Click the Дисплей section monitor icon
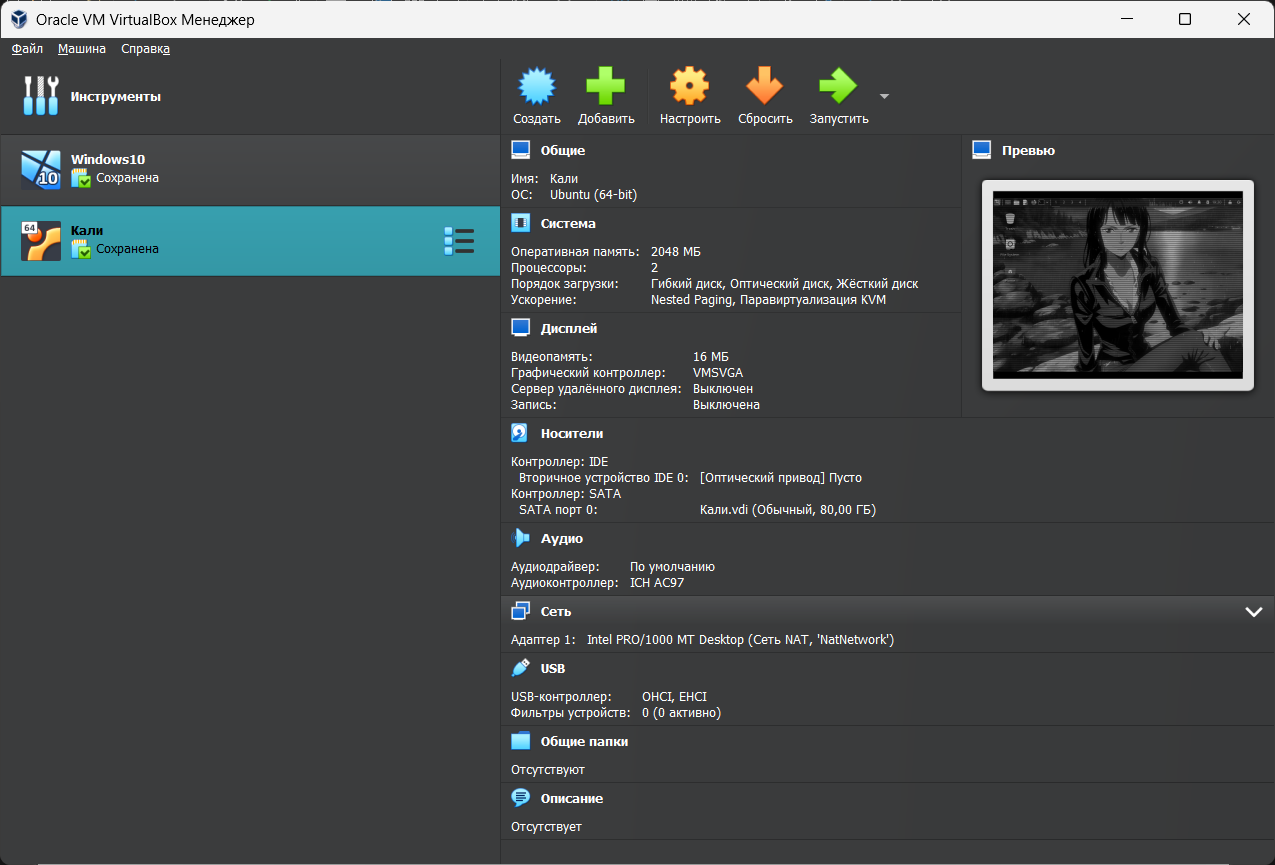Screen dimensions: 1275x865 [x=520, y=328]
